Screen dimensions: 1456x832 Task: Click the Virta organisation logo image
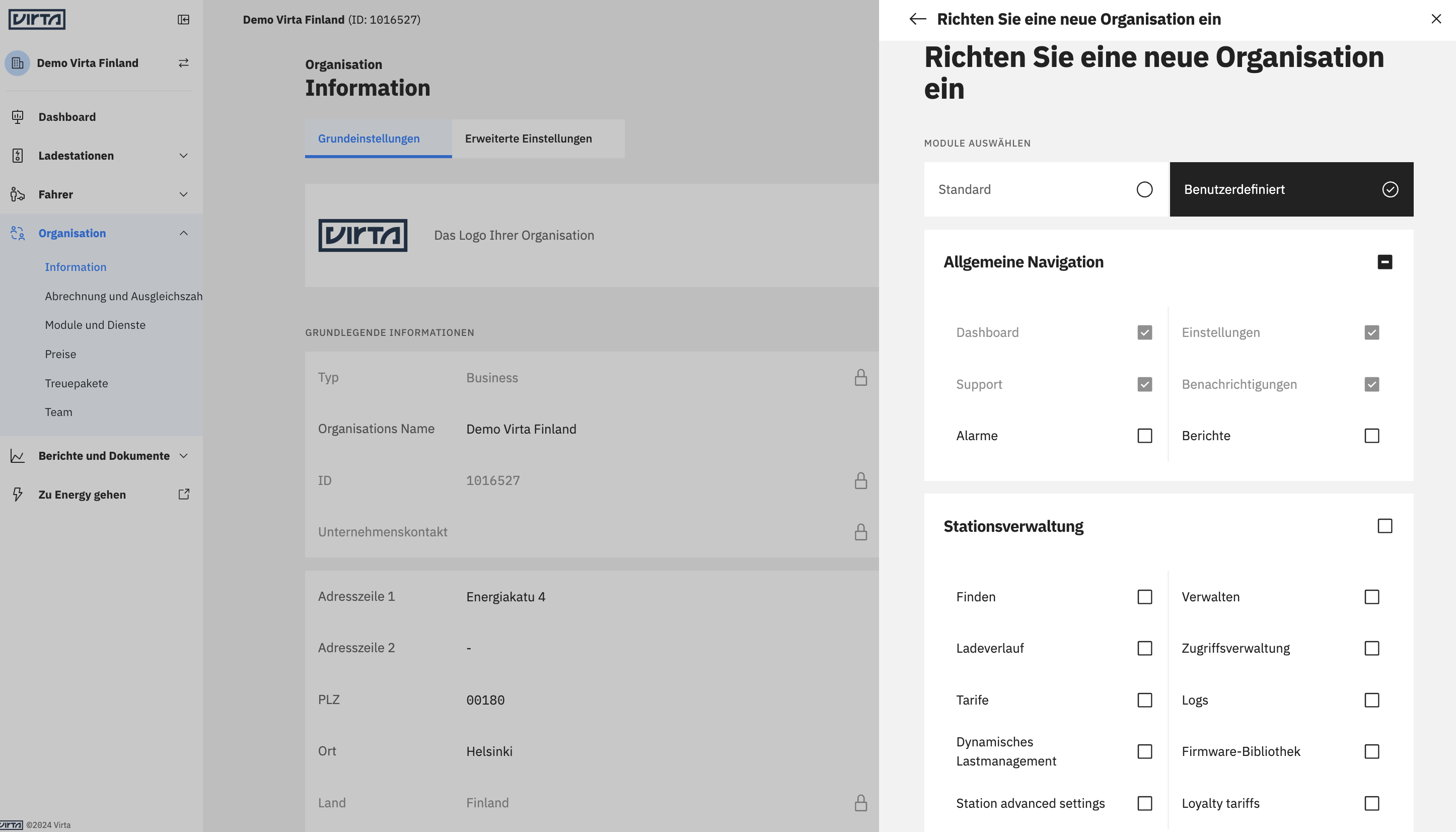(362, 235)
